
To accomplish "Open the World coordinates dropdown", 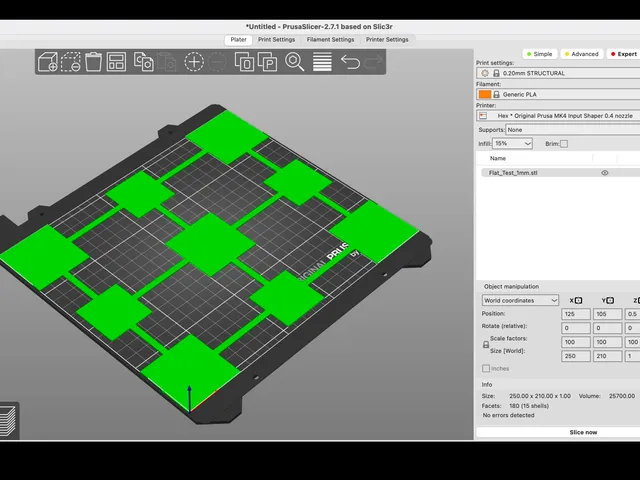I will pos(520,300).
